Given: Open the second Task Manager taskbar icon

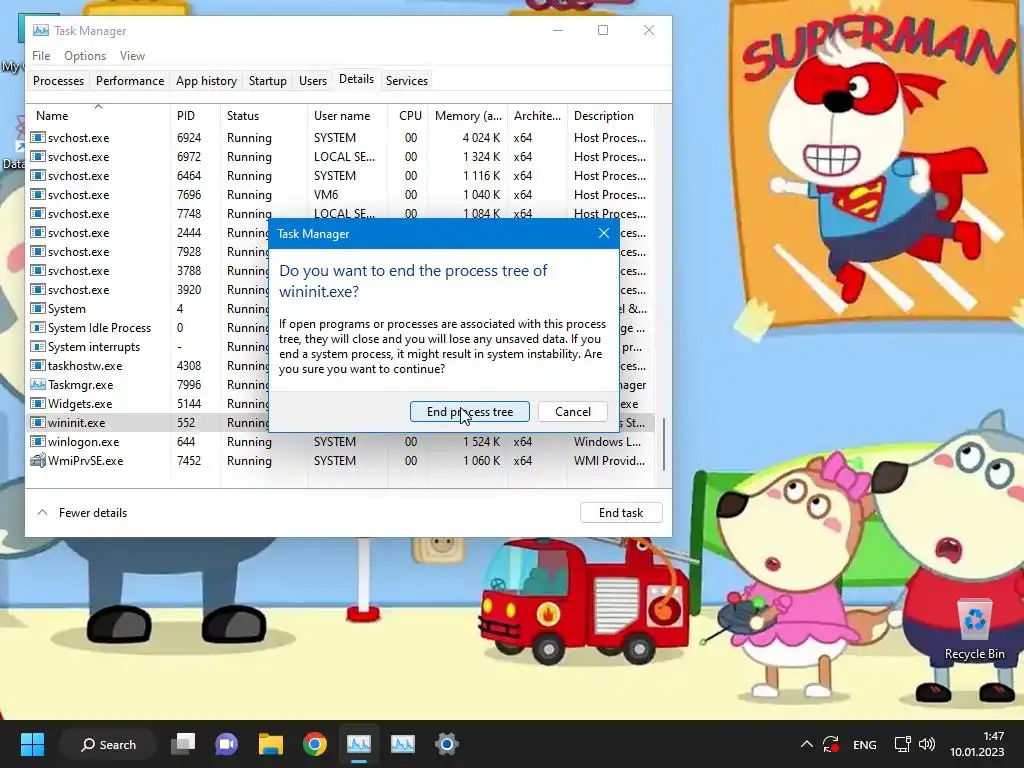Looking at the screenshot, I should 402,744.
